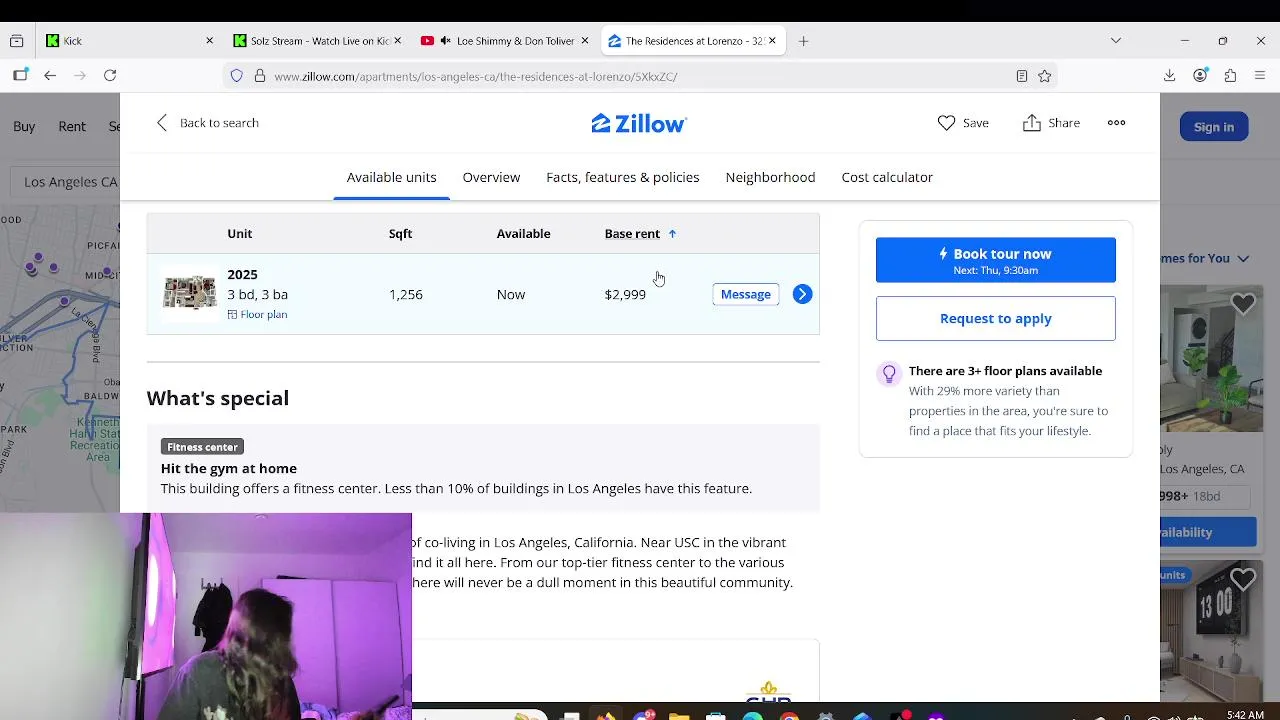Click the lightbulb floor plans tip icon

888,374
